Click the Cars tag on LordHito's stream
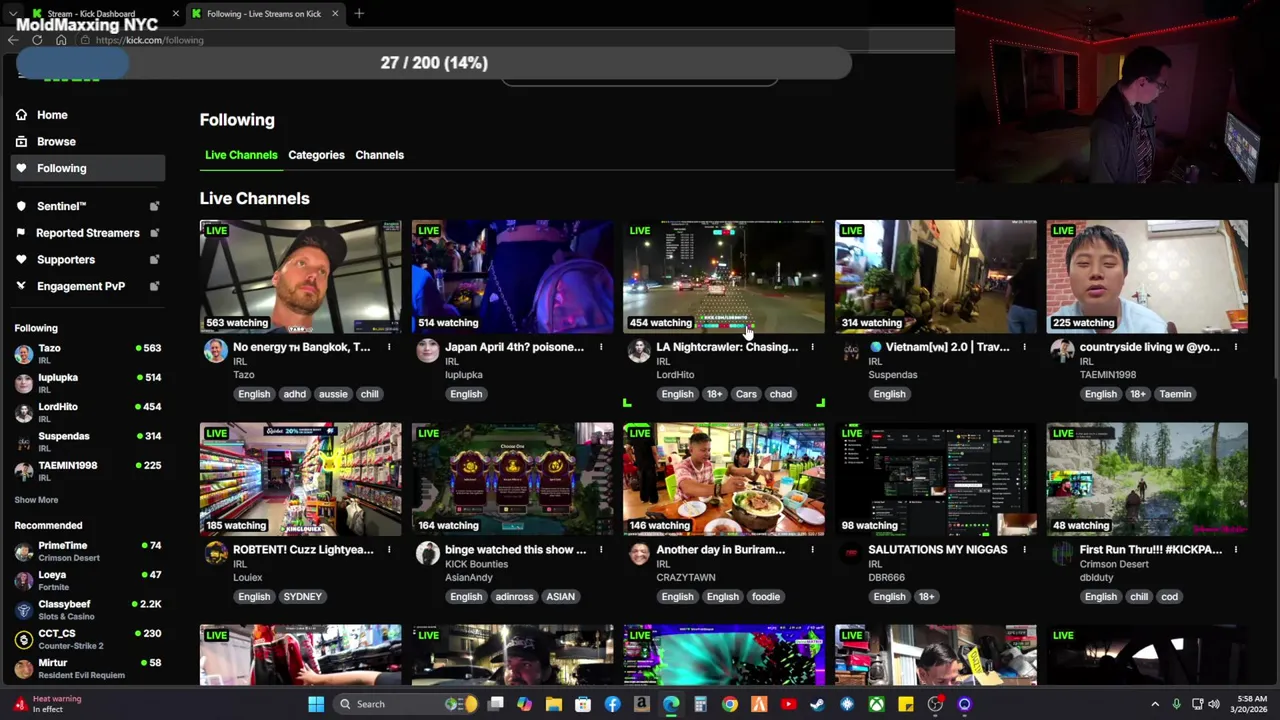1280x720 pixels. [746, 394]
